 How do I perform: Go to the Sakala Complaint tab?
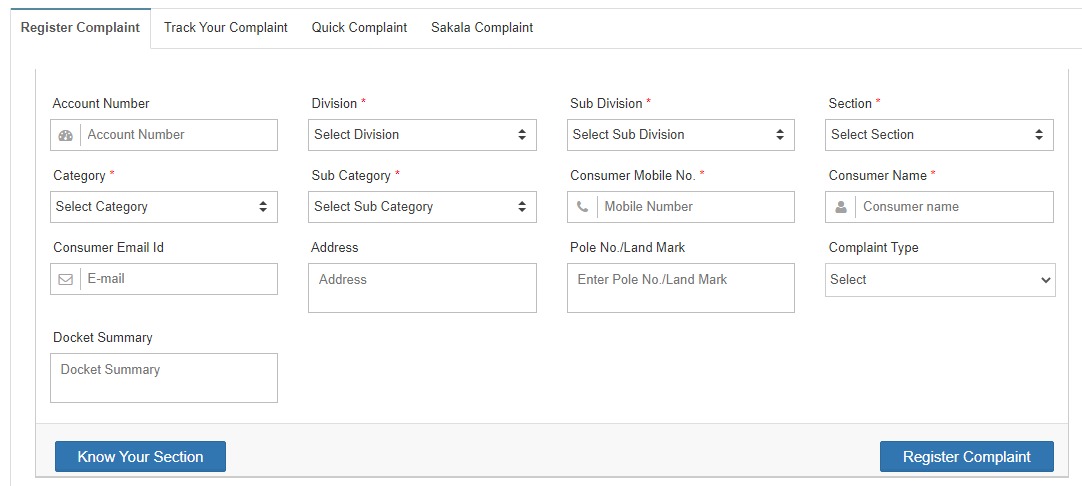coord(482,28)
